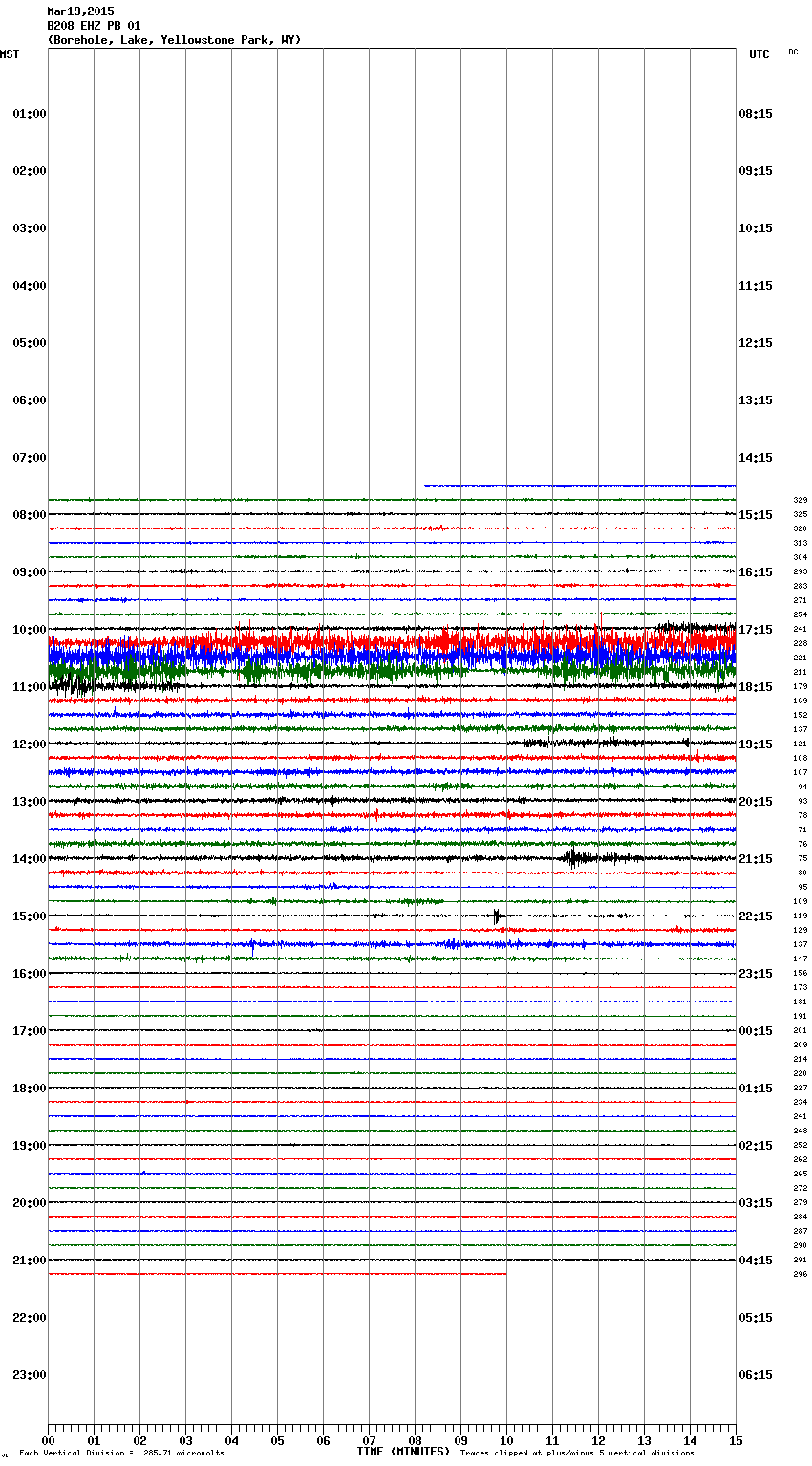Screen dimensions: 812x1466
Task: Click the 06:15 UTC time label
Action: [756, 1375]
